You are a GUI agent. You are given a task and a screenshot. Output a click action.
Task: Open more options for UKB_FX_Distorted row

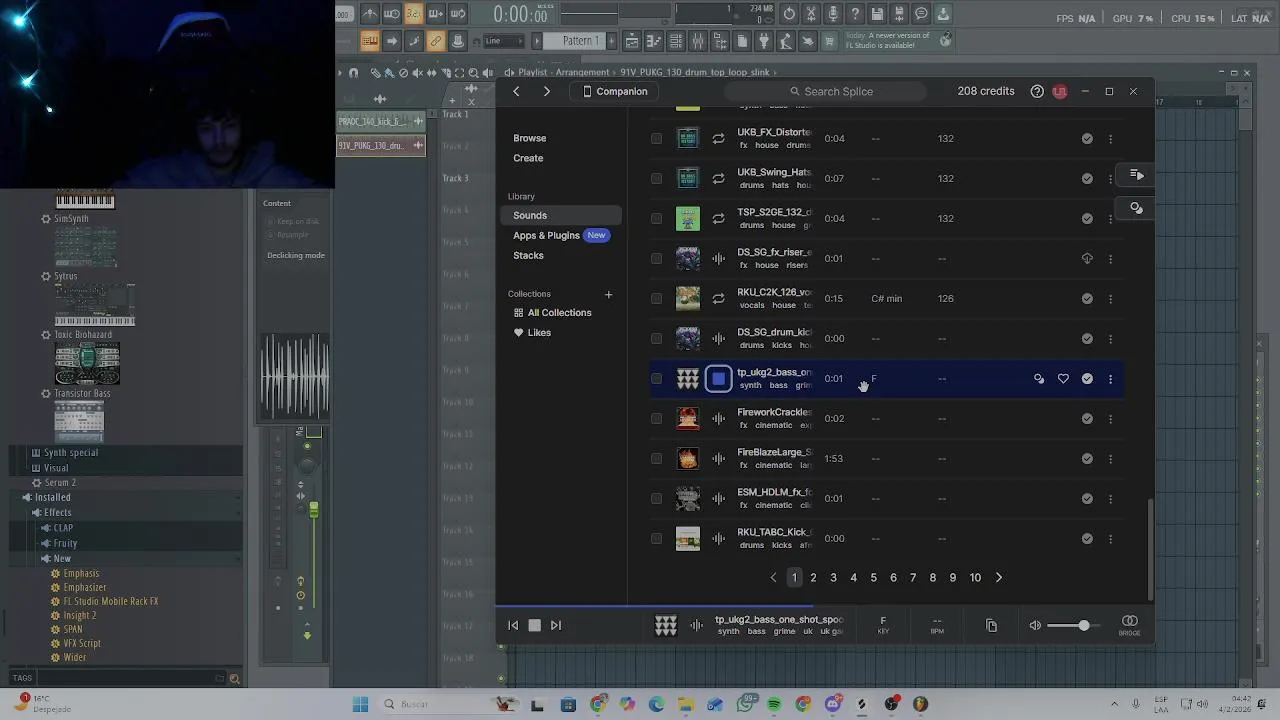[1110, 138]
